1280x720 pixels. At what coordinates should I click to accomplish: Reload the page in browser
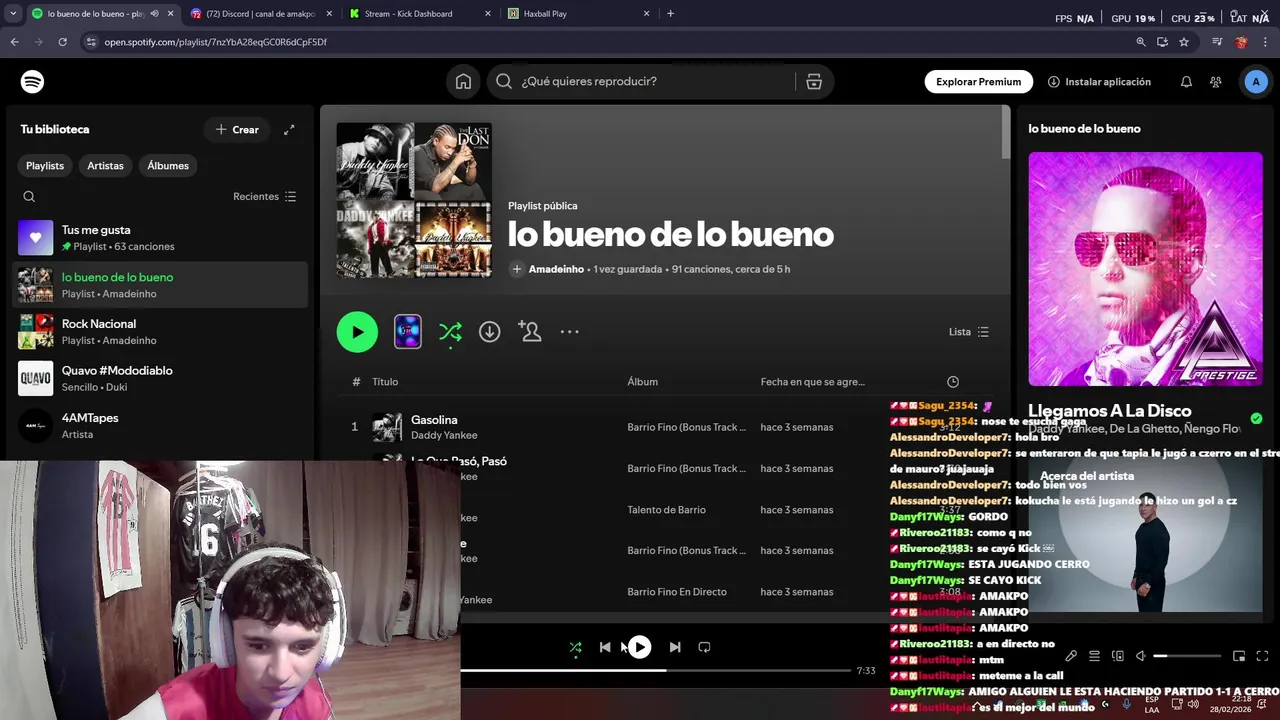pos(62,42)
